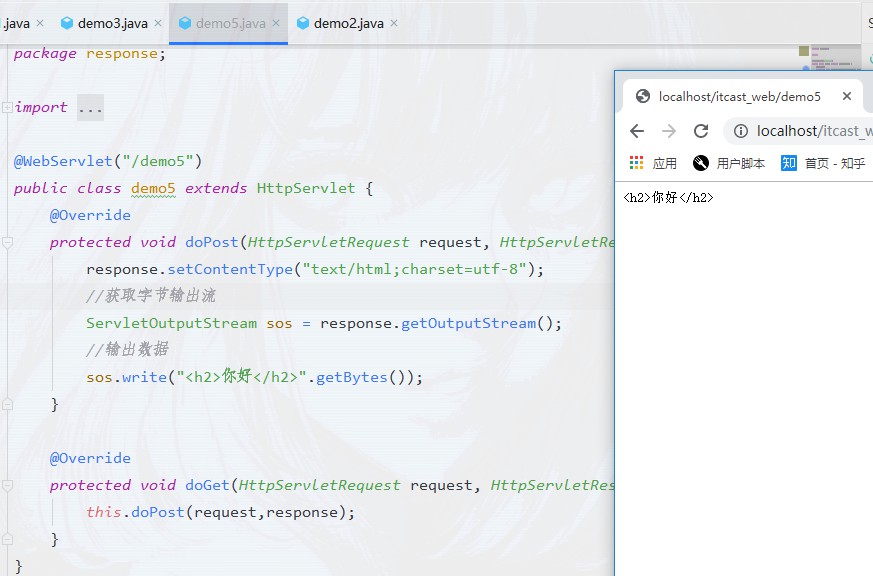This screenshot has width=873, height=576.
Task: Click the "text/html;charset=utf-8" string
Action: (414, 269)
